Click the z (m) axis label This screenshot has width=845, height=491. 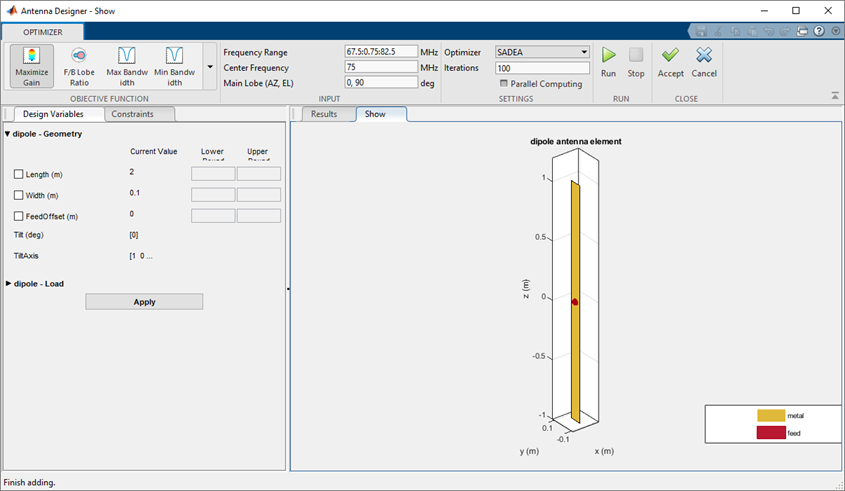[525, 289]
